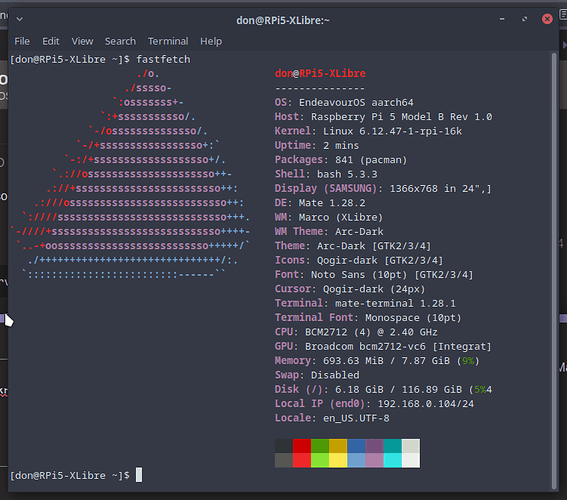Screen dimensions: 567x500
Task: Click the uptime value '2 mins'
Action: tap(341, 145)
